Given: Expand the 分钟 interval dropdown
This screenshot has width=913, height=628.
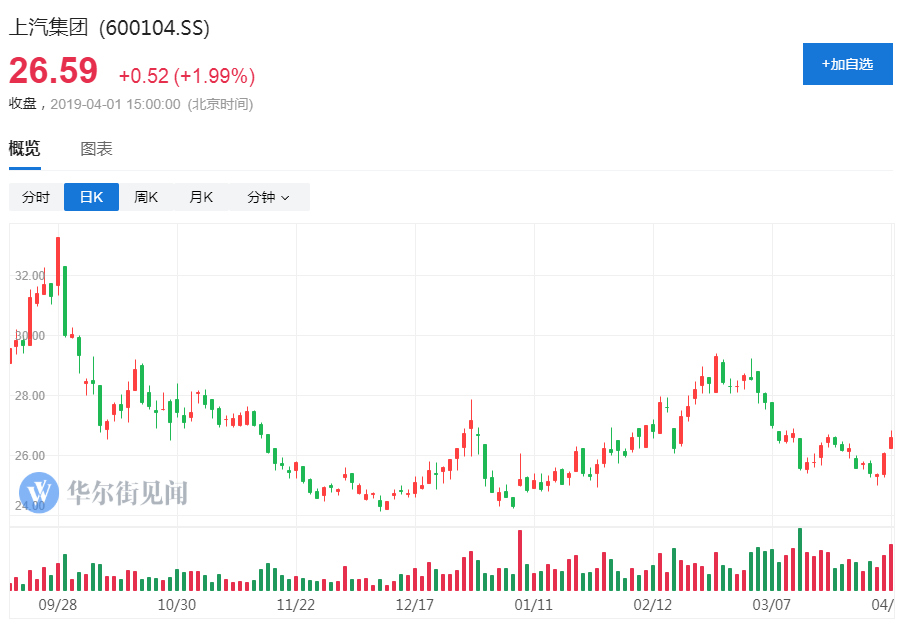Looking at the screenshot, I should (x=269, y=197).
